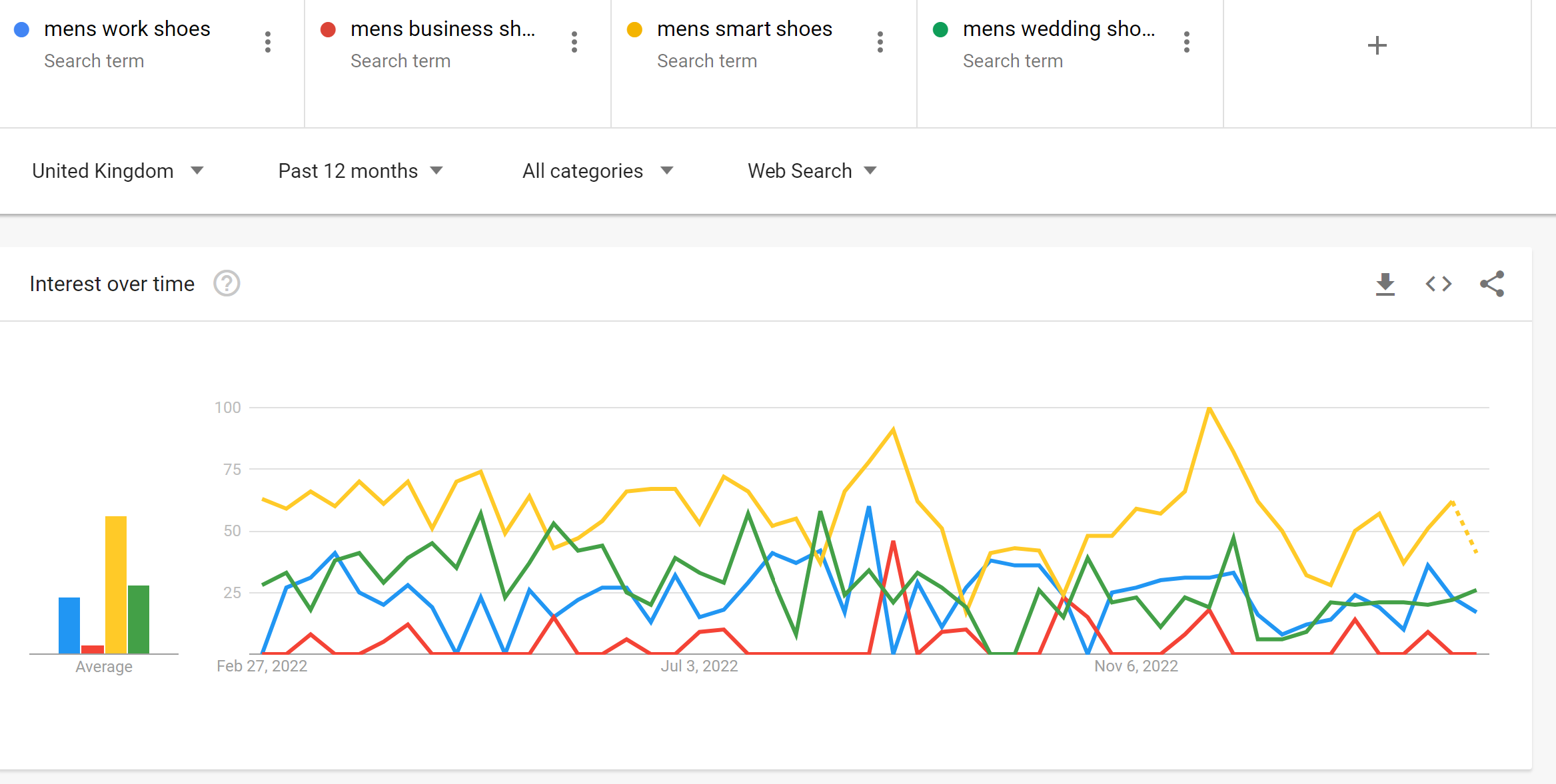The image size is (1556, 784).
Task: Click the blue dot beside mens work shoes
Action: pos(21,29)
